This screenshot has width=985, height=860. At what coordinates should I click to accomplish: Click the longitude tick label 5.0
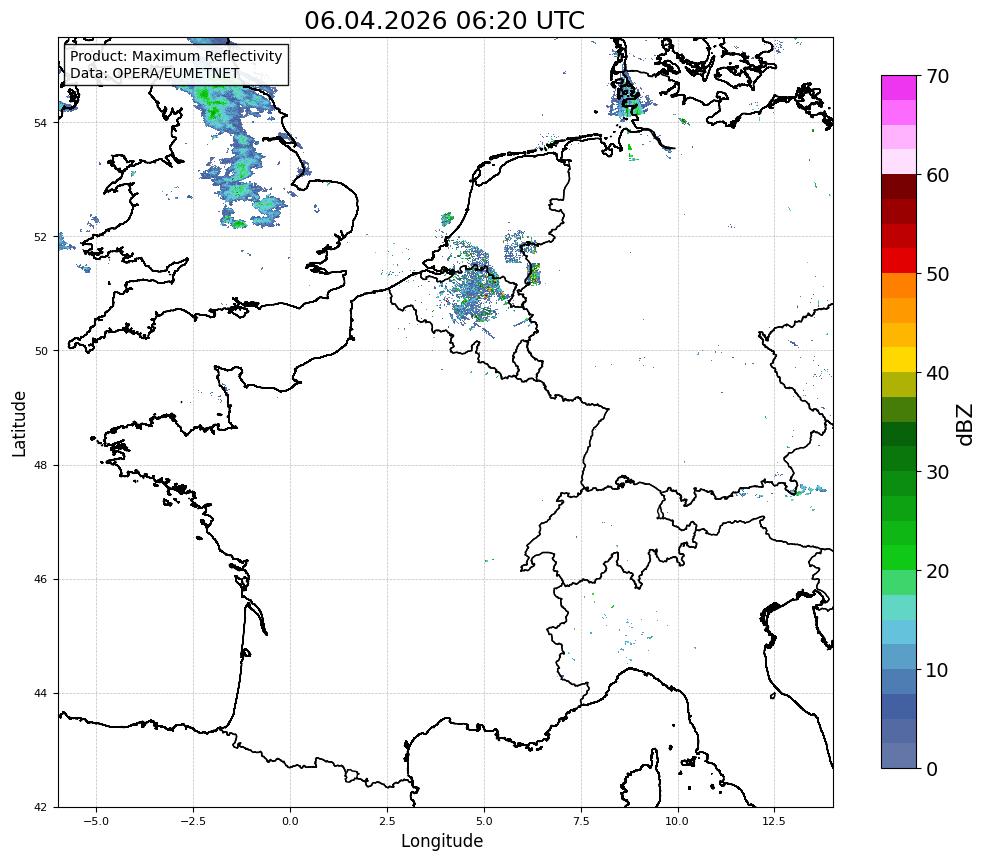click(484, 821)
